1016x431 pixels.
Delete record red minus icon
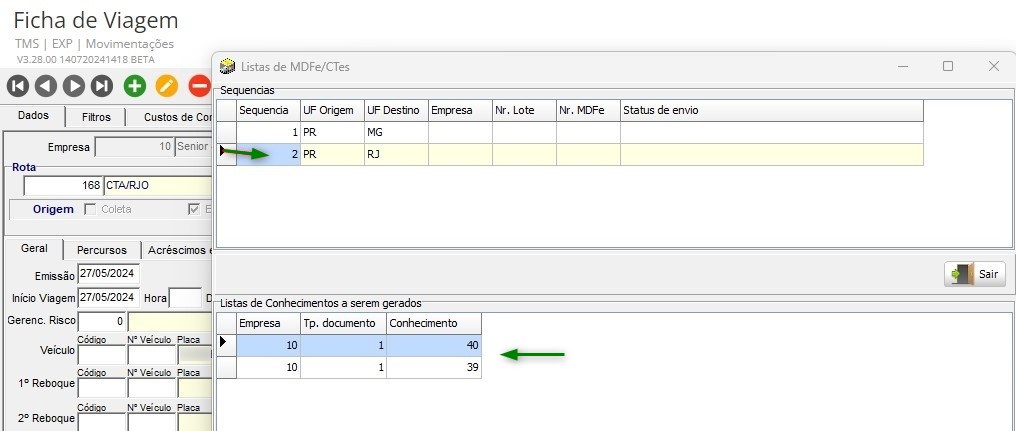click(200, 86)
